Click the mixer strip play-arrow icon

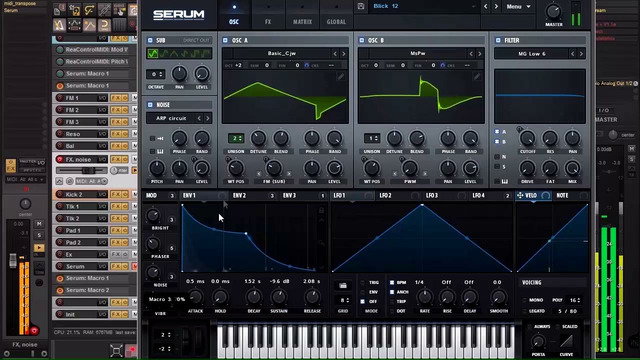point(39,248)
